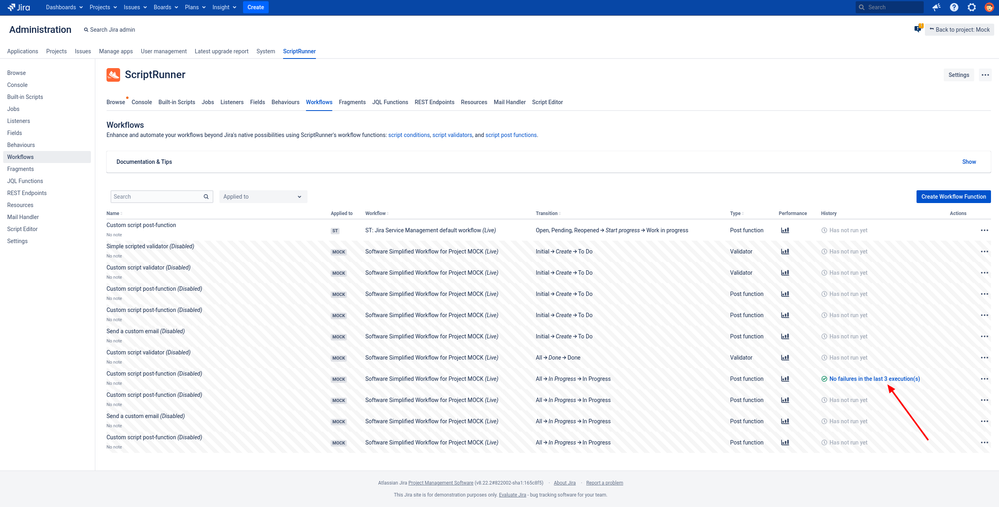The width and height of the screenshot is (999, 507).
Task: Open No failures in the last 3 executions link
Action: [x=874, y=379]
